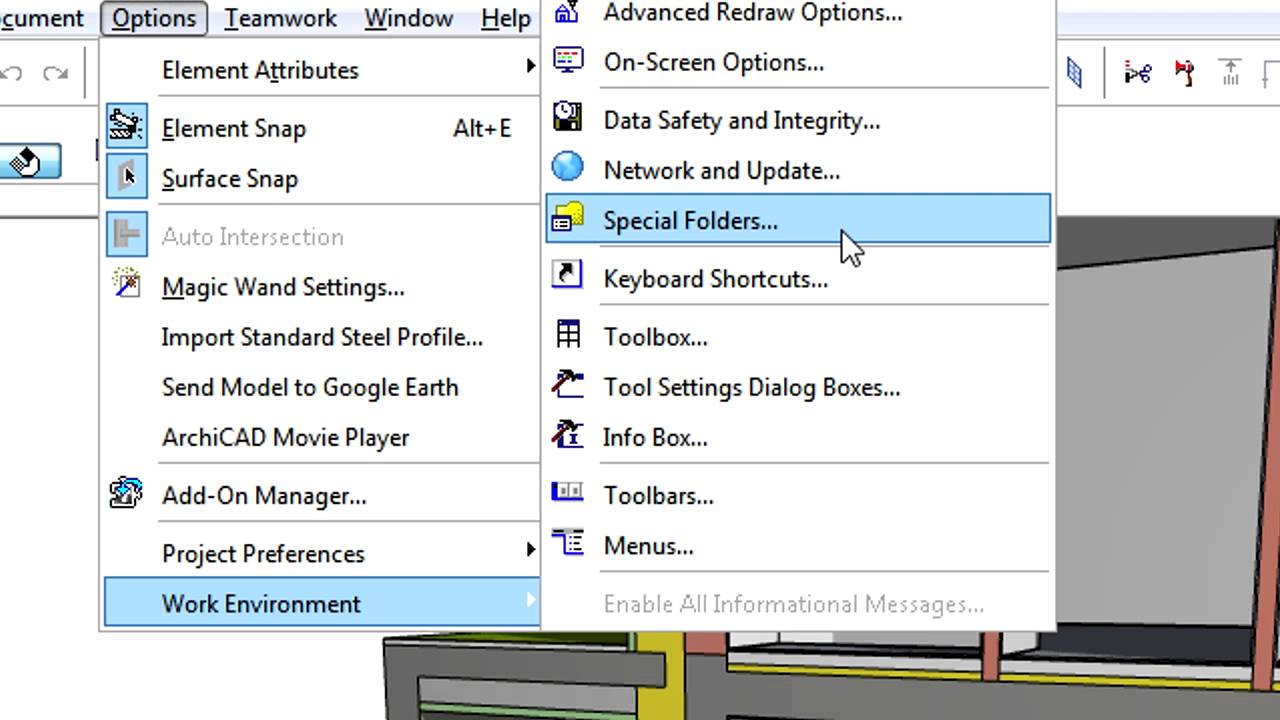Open Network and Update settings
The image size is (1280, 720).
pyautogui.click(x=721, y=170)
